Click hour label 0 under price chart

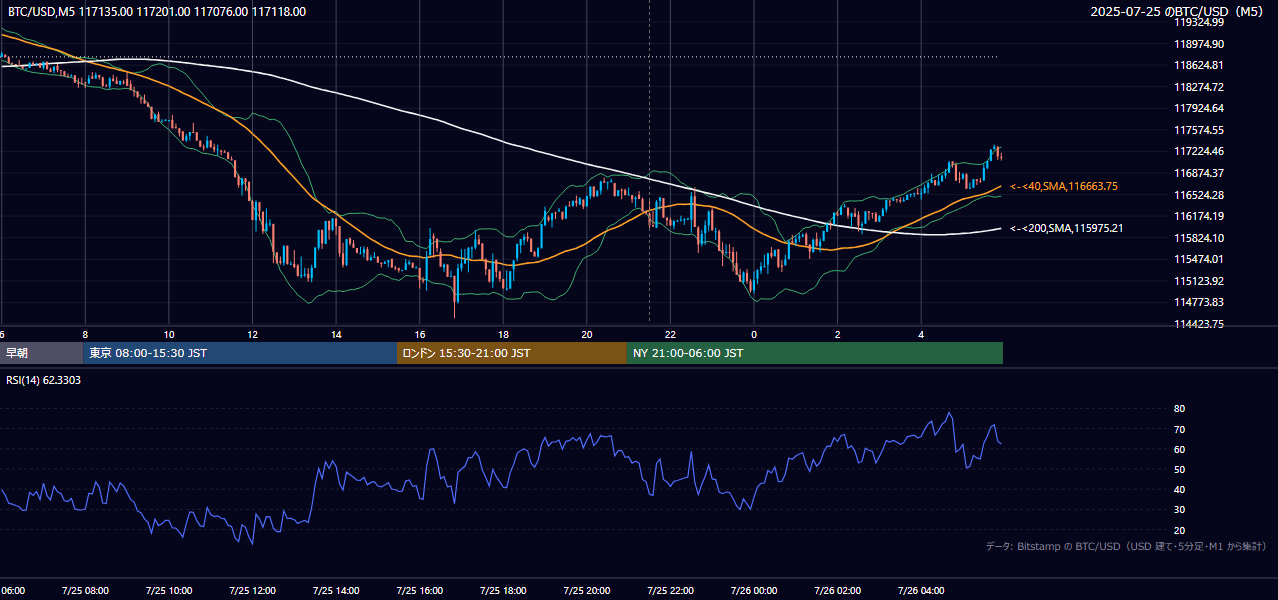pyautogui.click(x=754, y=334)
